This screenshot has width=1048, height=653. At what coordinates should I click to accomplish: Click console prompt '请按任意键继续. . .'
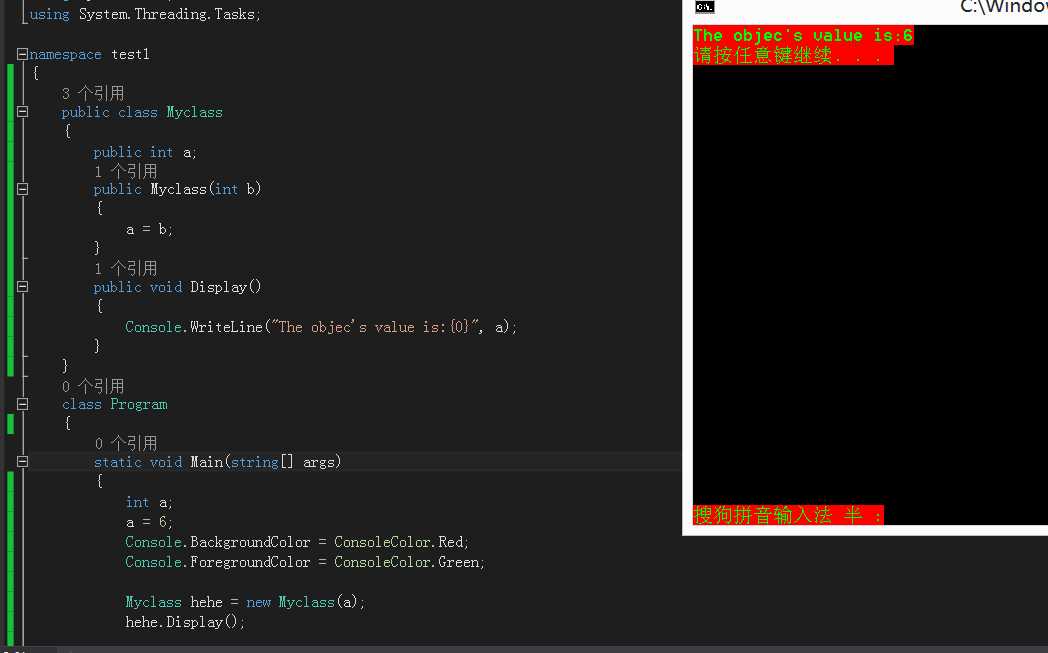pos(793,55)
